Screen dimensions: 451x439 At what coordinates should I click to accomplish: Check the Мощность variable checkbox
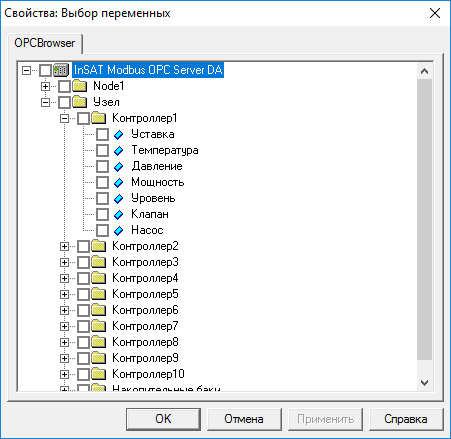click(x=102, y=182)
